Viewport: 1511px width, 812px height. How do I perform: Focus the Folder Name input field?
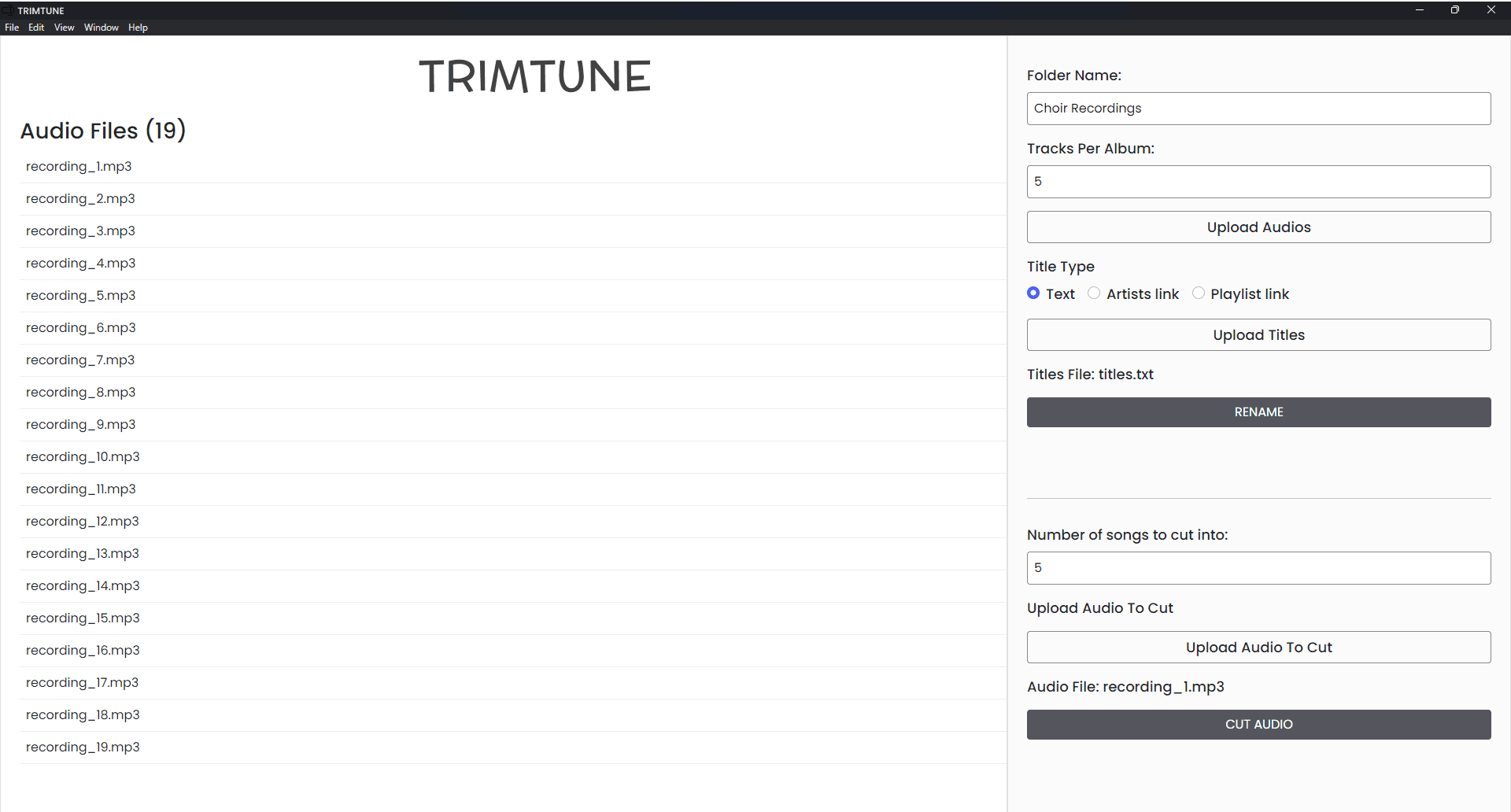coord(1258,109)
